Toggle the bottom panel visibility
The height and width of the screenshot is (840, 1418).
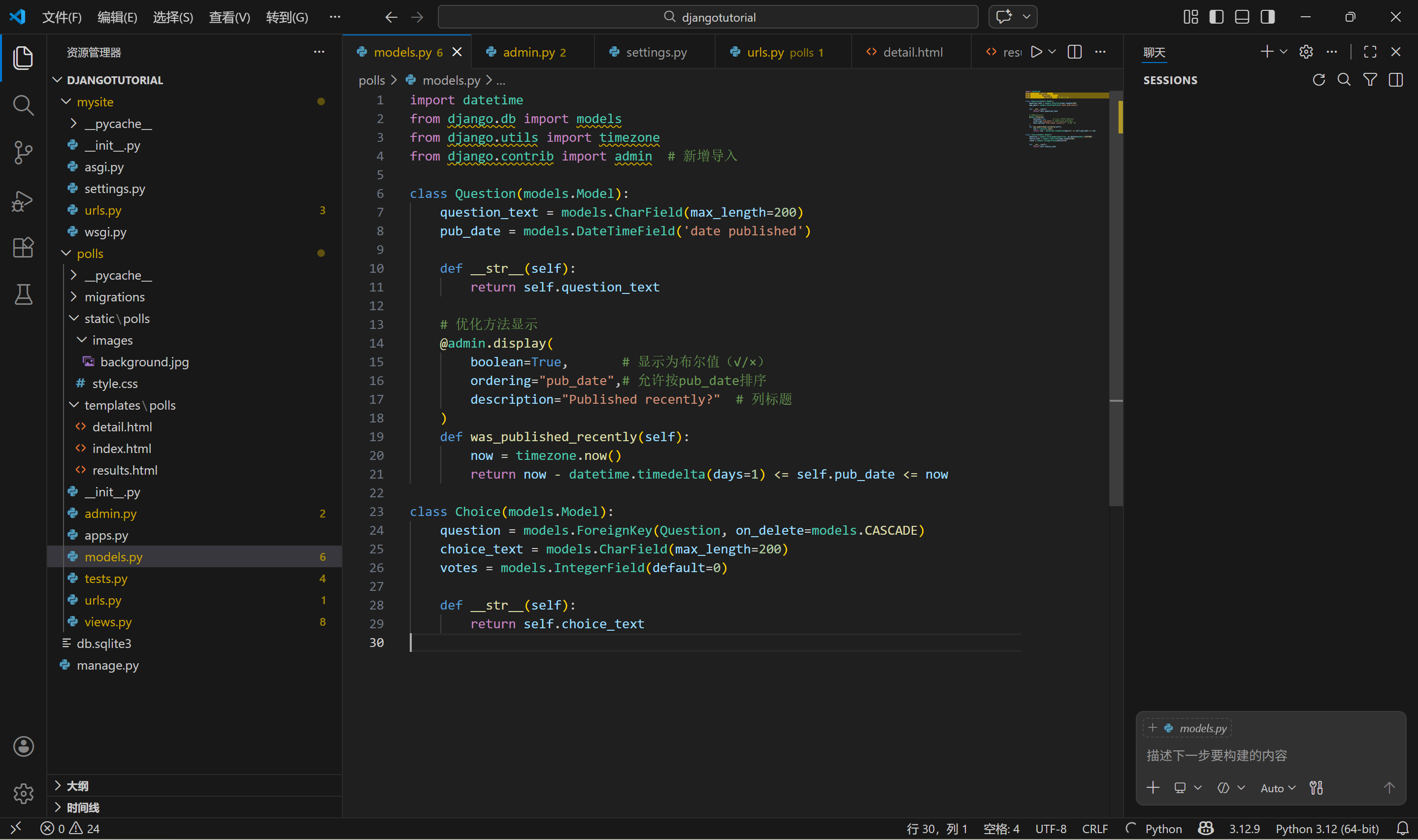point(1242,17)
